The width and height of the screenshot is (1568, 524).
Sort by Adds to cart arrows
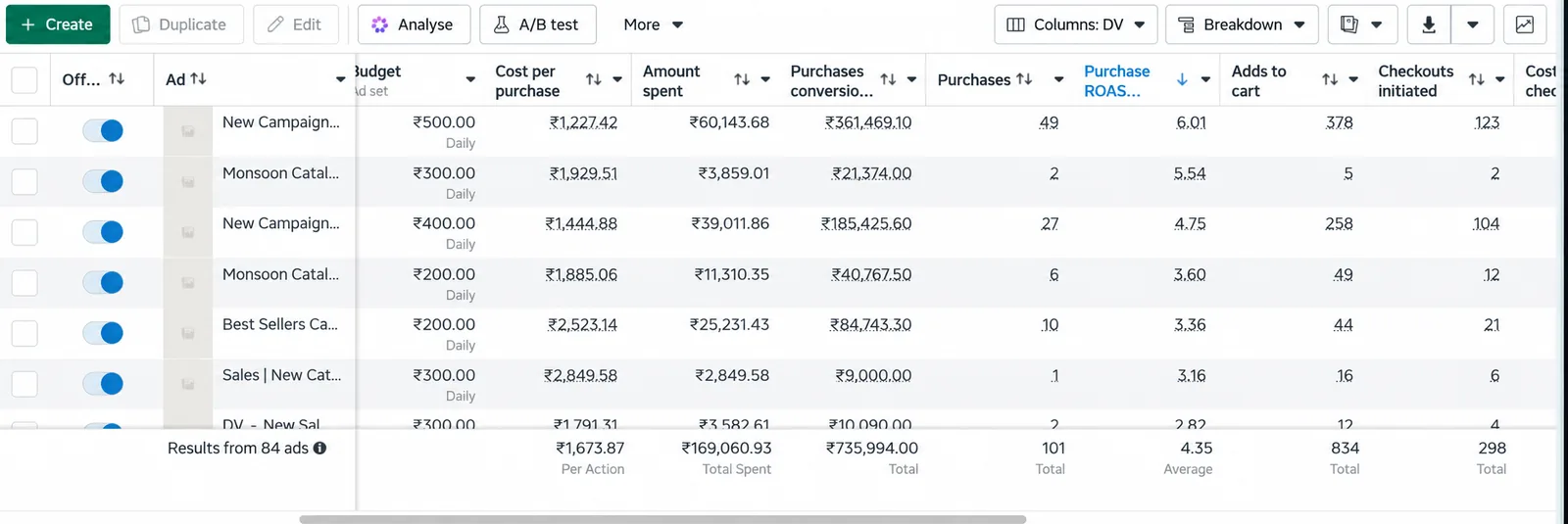click(1330, 79)
